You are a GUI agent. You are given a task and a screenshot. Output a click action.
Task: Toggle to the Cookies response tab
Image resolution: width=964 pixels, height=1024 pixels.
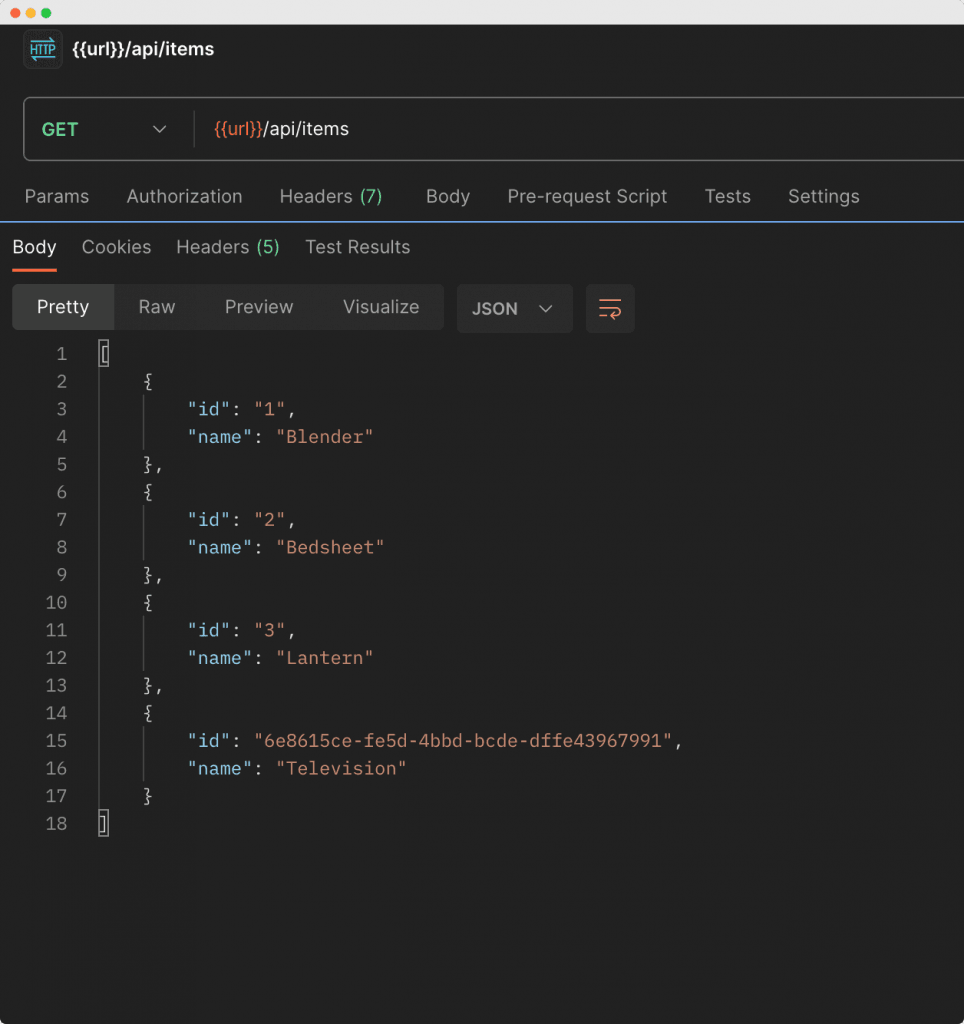116,247
